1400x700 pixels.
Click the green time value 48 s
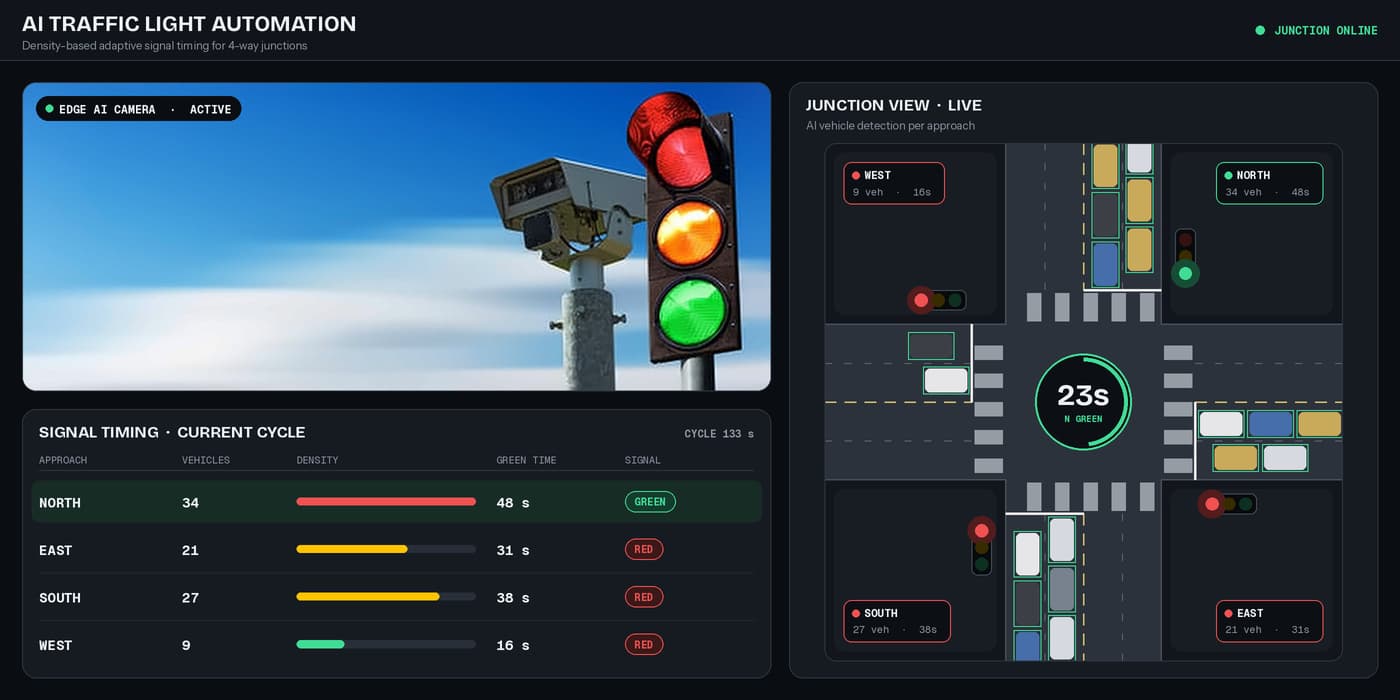(513, 503)
